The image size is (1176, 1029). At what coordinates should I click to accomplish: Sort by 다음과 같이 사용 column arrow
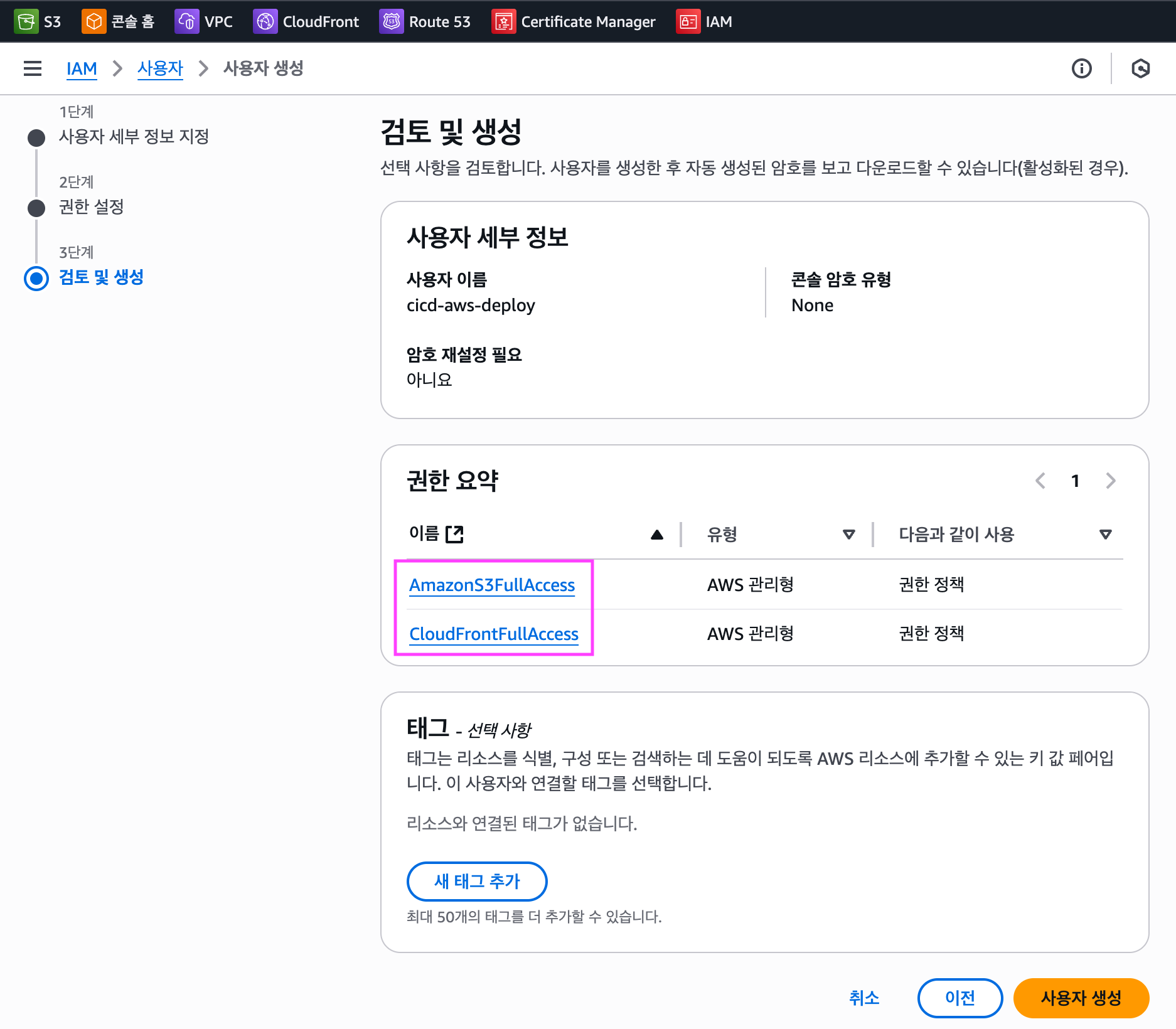point(1105,535)
